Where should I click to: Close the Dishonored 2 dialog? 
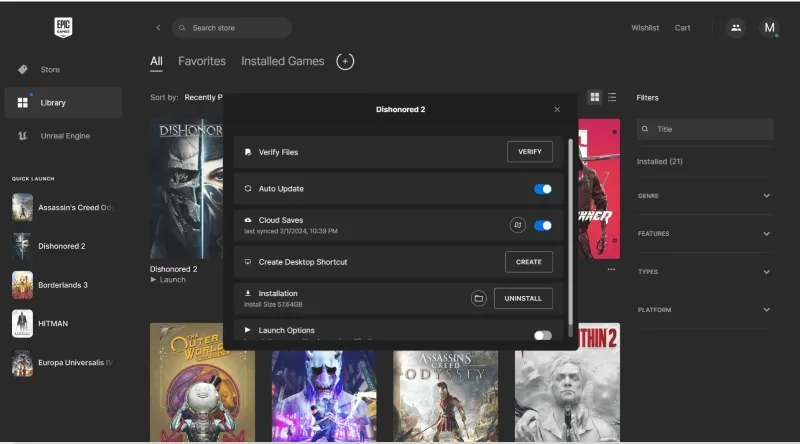(557, 109)
